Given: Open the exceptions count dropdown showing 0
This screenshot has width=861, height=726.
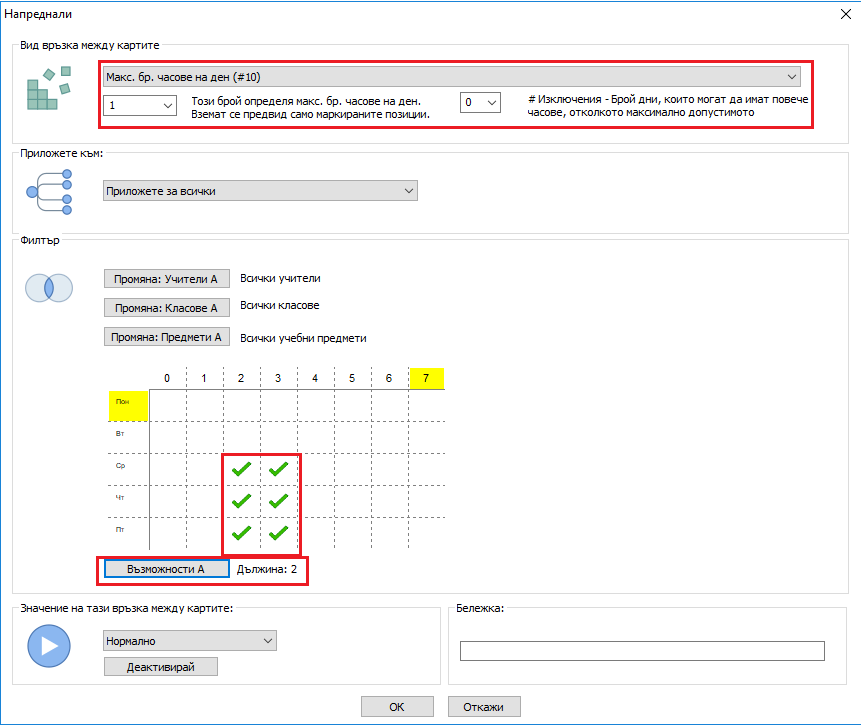Looking at the screenshot, I should 479,102.
